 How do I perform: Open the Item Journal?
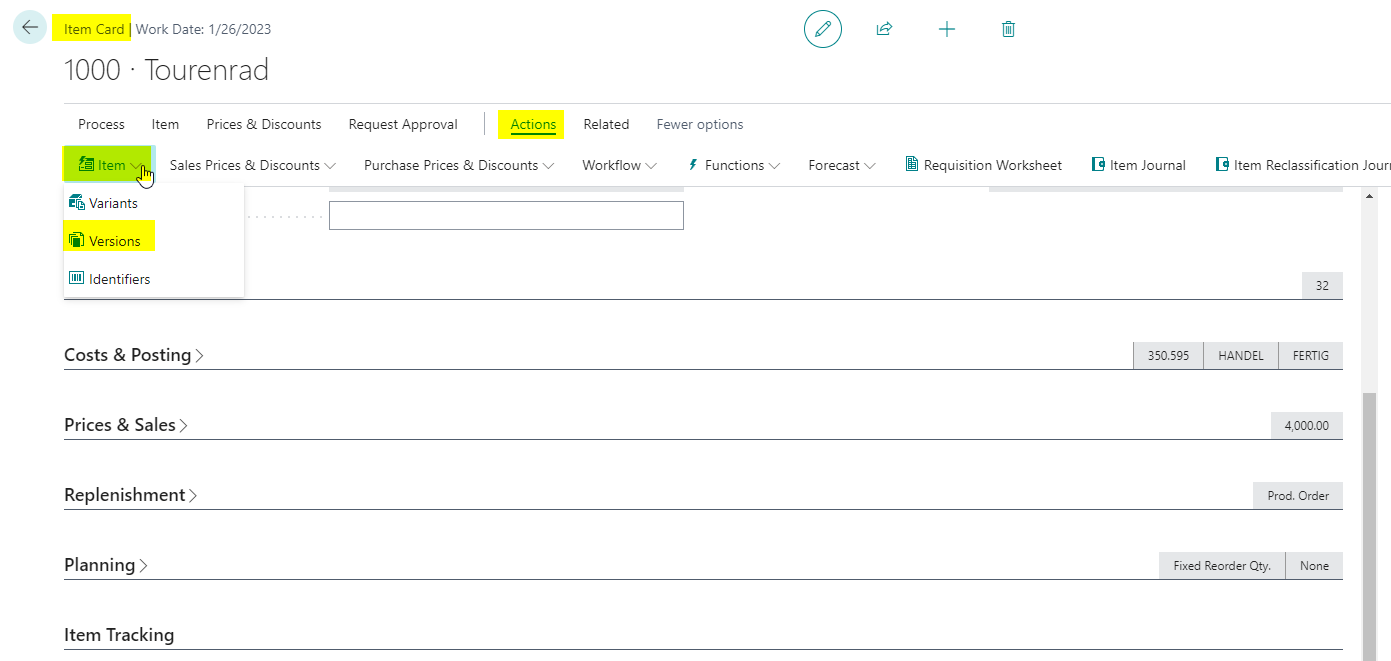point(1138,165)
